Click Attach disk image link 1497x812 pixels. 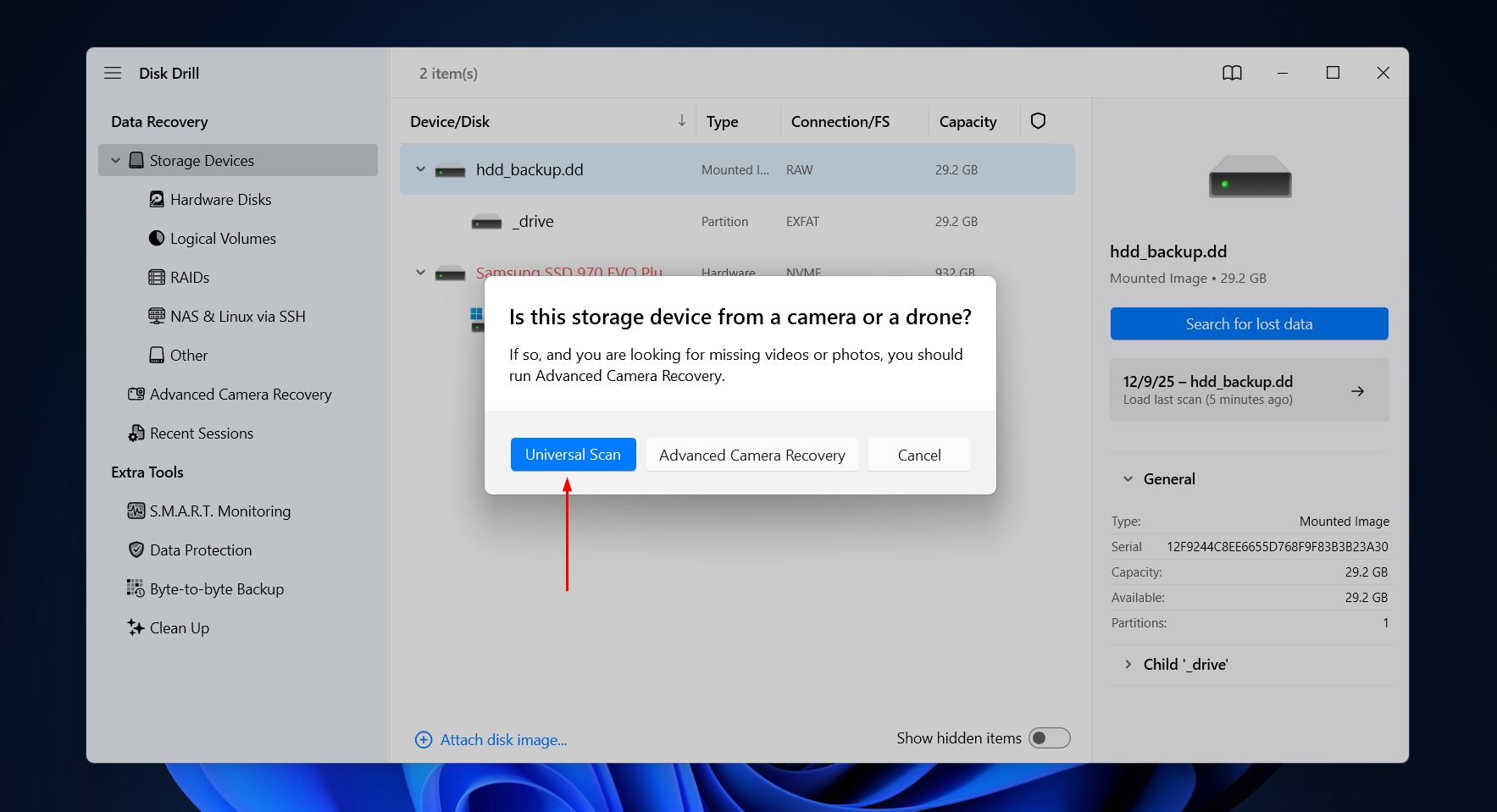click(x=502, y=740)
